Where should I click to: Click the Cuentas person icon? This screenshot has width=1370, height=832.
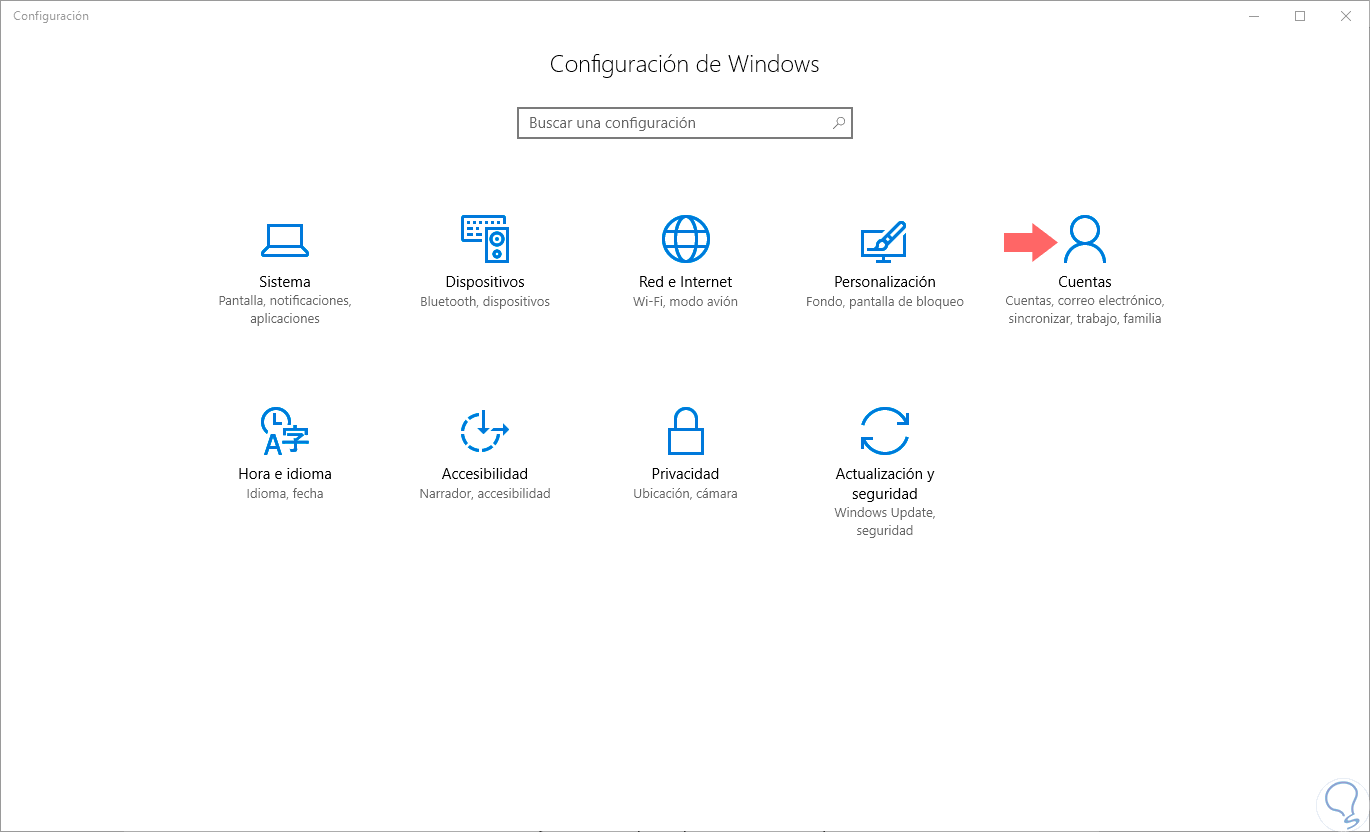point(1085,239)
